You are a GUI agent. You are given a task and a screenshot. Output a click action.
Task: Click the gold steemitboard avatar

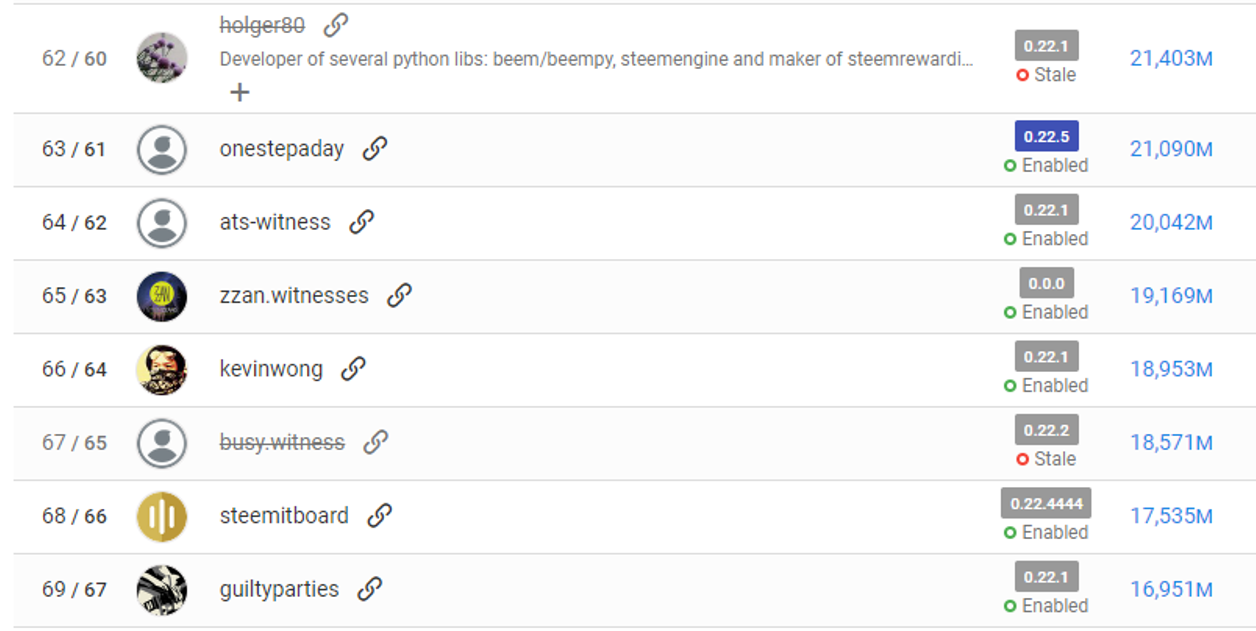(161, 516)
